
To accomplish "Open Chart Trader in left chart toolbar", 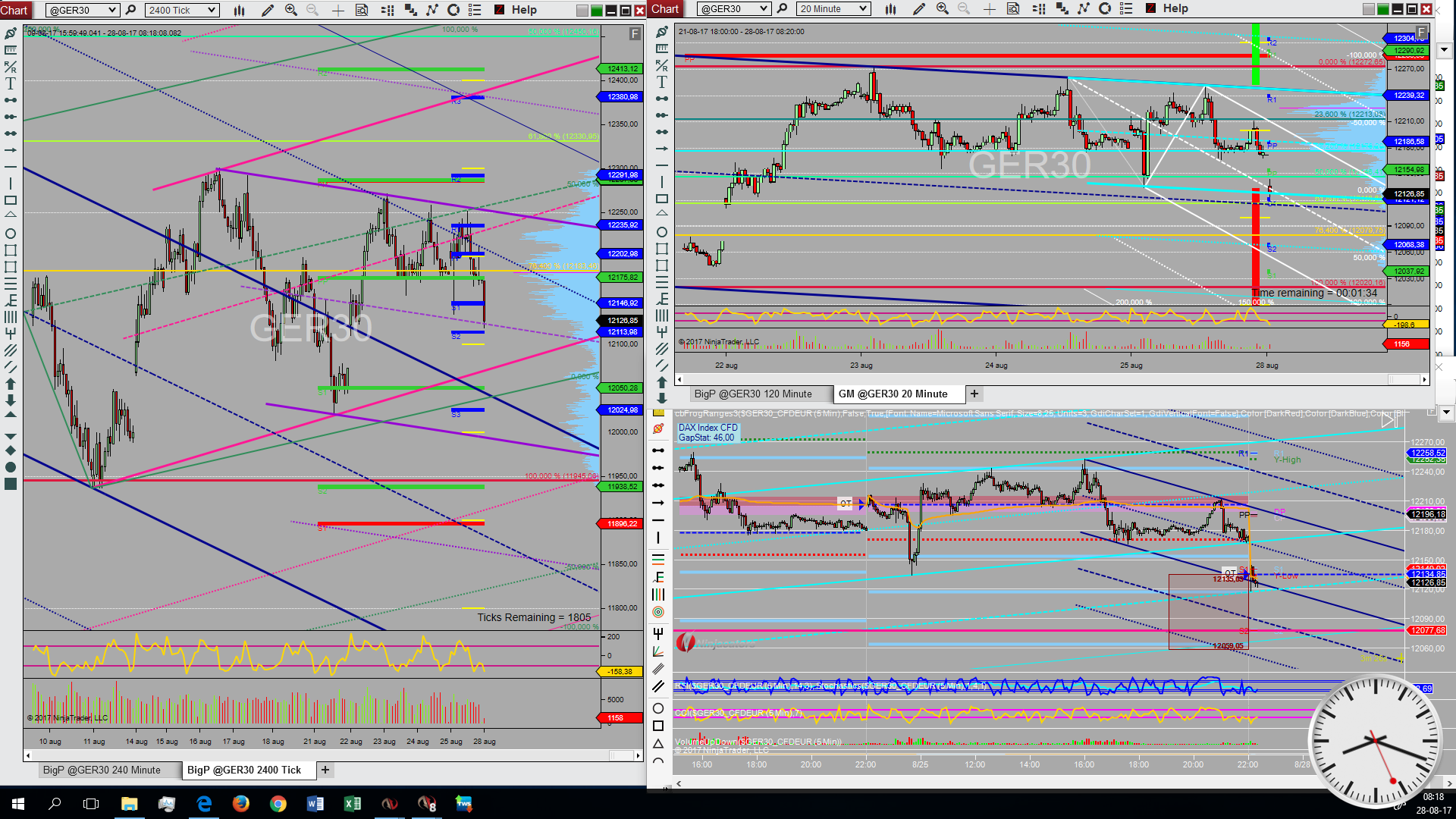I will tap(388, 10).
